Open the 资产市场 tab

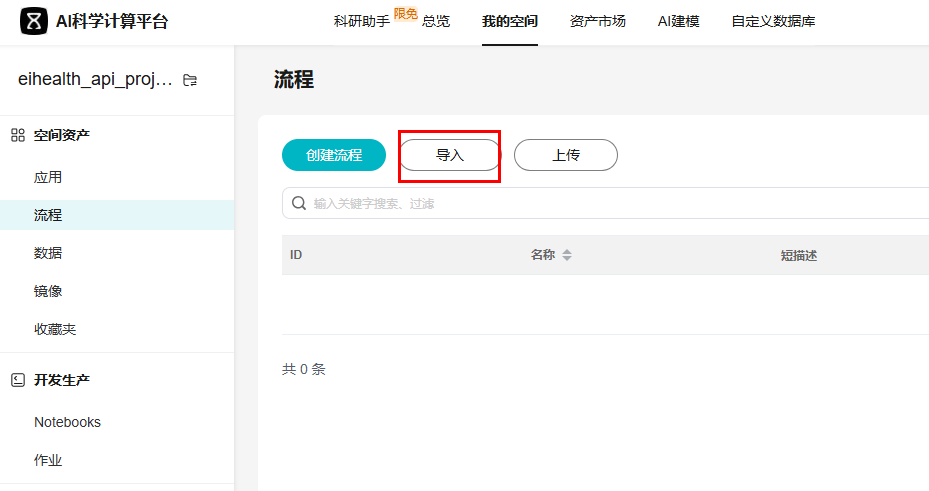pyautogui.click(x=597, y=21)
